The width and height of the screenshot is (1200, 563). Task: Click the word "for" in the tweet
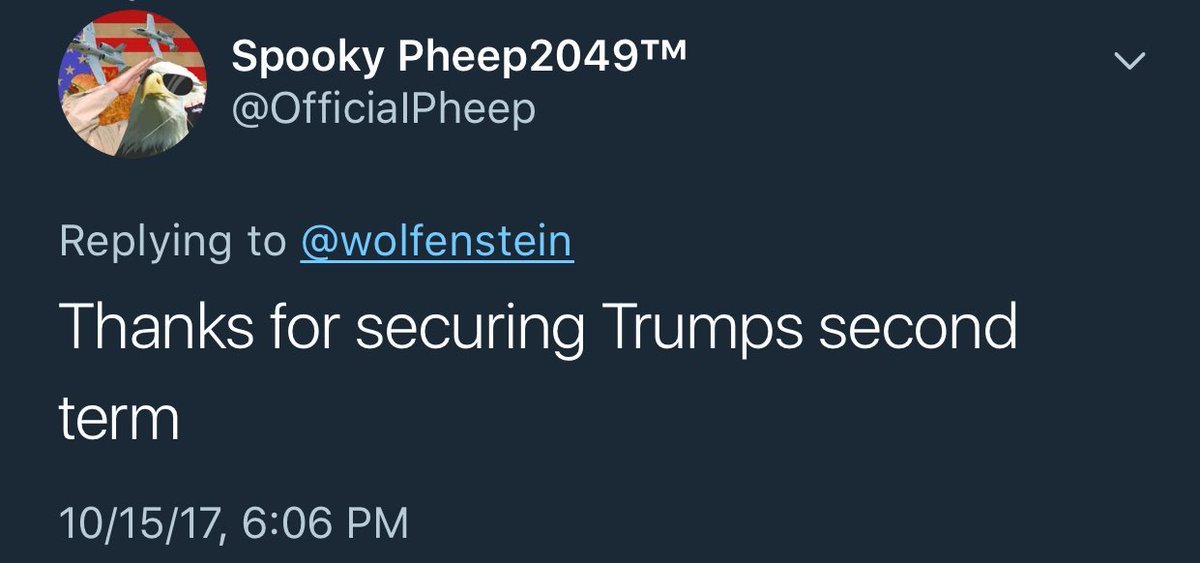[305, 329]
